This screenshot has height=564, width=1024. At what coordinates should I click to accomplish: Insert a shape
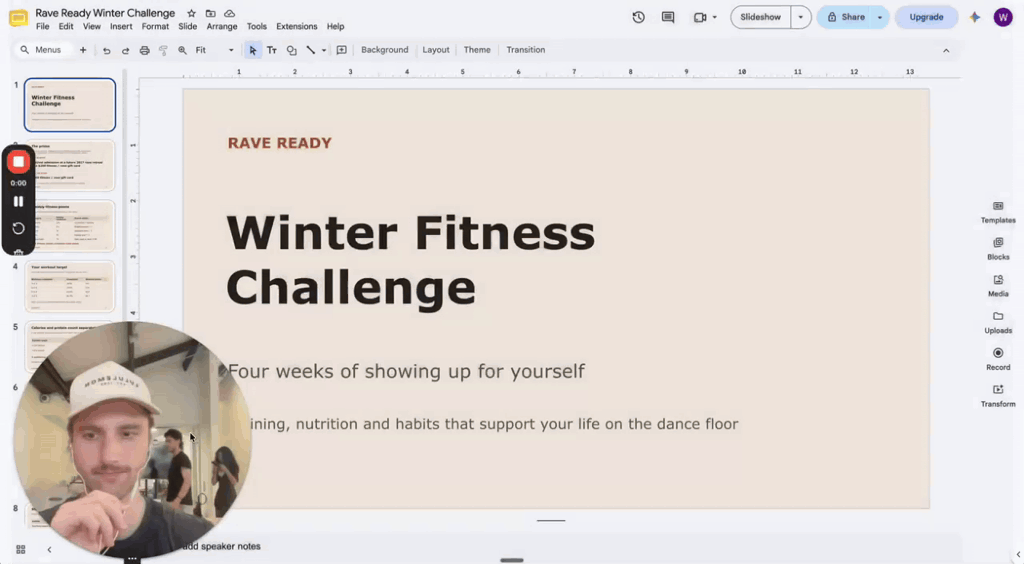[x=291, y=50]
